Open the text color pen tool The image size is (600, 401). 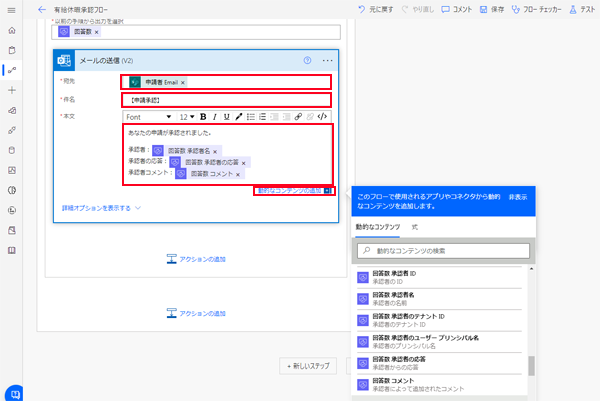[238, 117]
